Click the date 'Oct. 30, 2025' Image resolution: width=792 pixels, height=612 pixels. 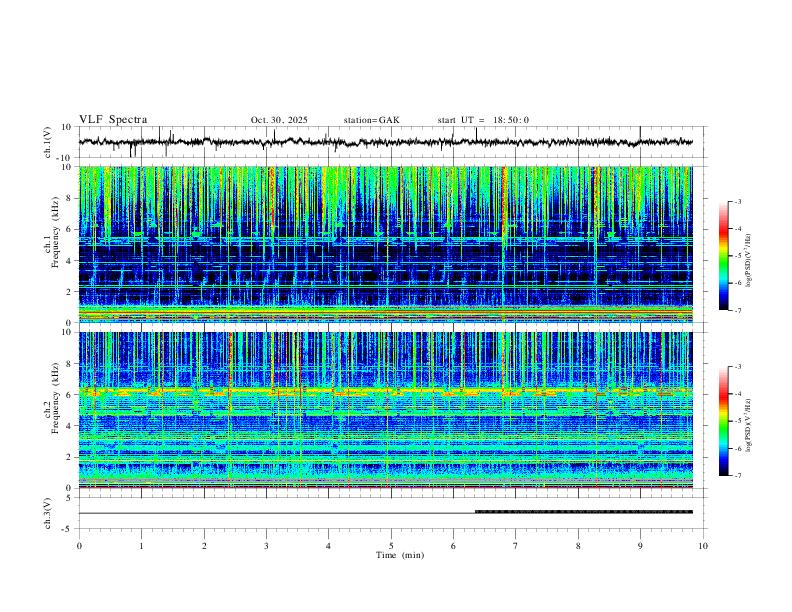[x=279, y=120]
